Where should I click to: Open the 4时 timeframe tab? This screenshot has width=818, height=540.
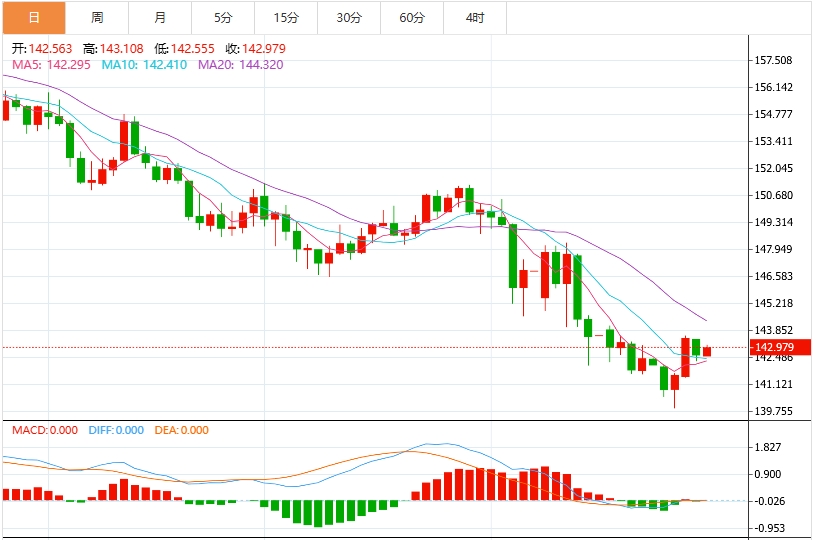pyautogui.click(x=475, y=18)
